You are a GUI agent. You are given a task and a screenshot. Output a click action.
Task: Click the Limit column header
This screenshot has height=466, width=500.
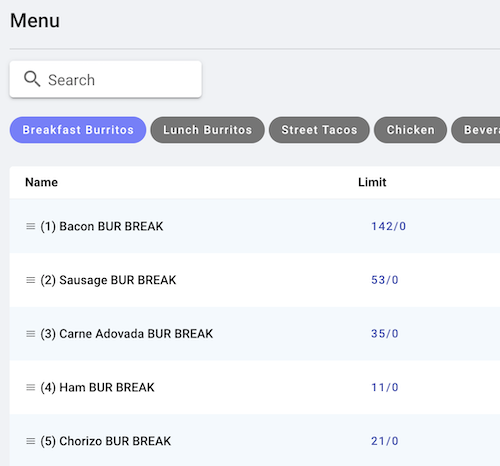pos(372,182)
